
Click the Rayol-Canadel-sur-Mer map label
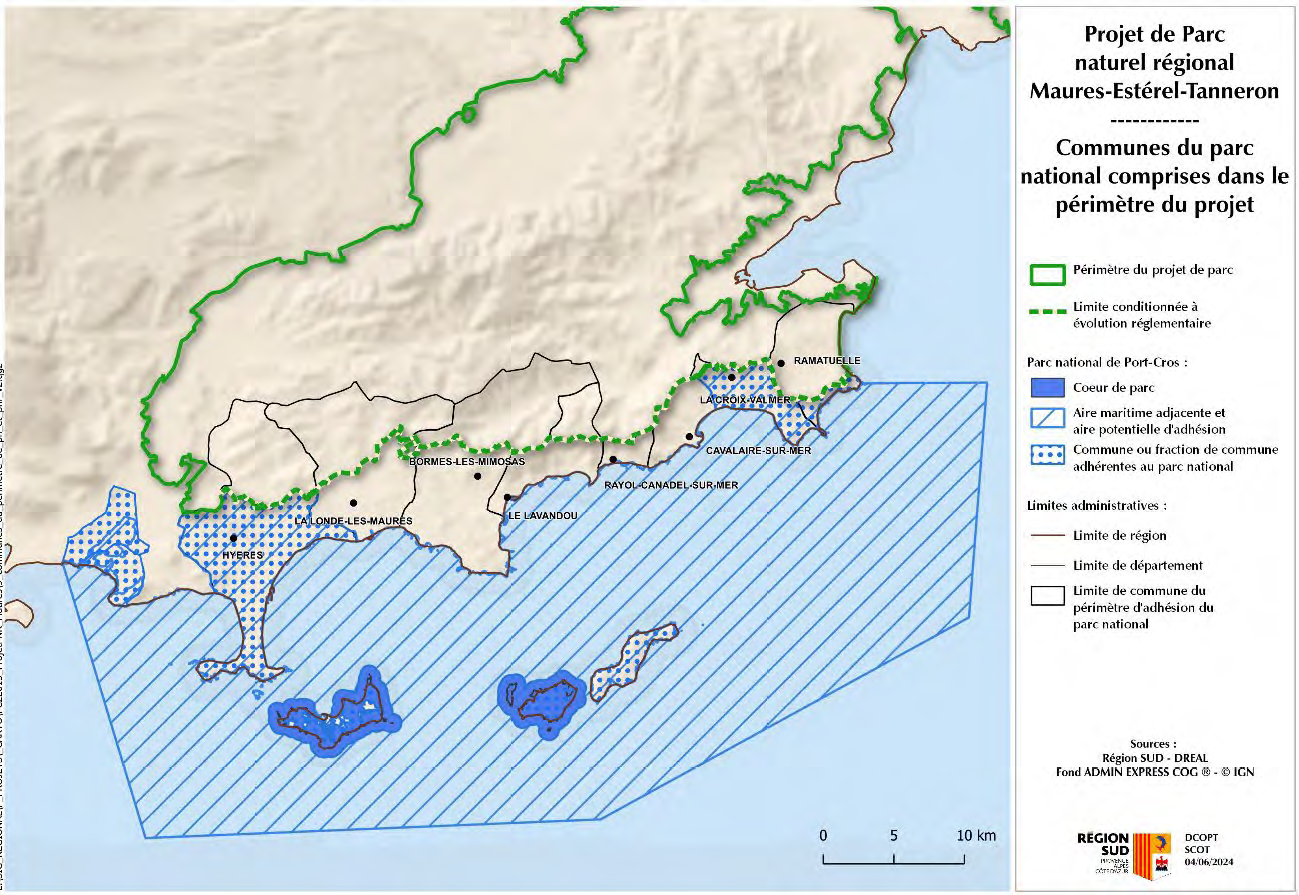670,484
